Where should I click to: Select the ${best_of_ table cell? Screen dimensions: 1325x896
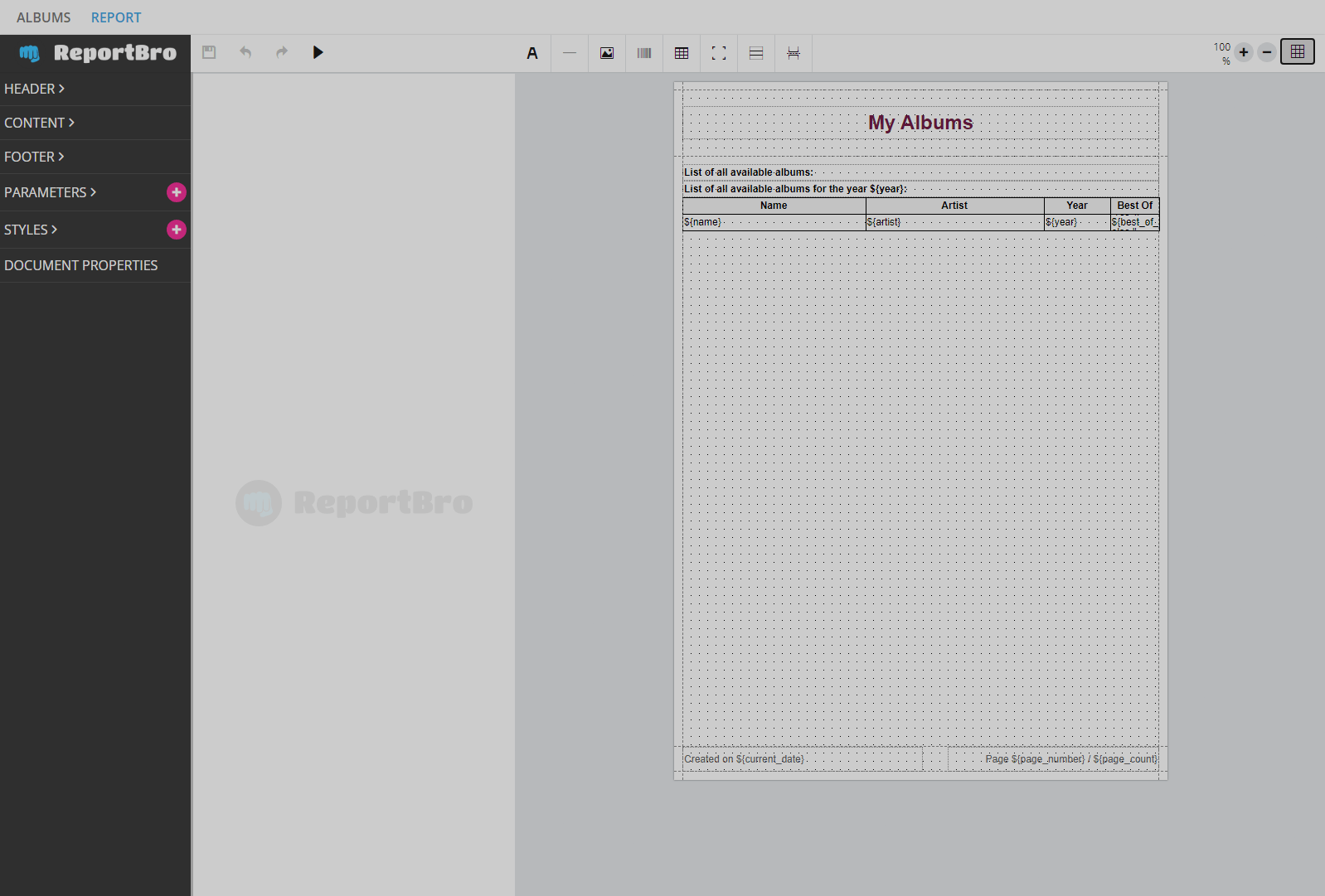1135,222
